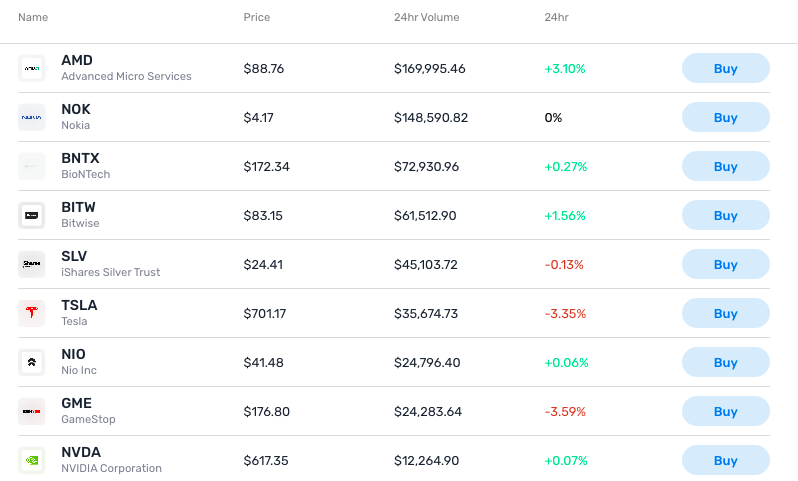Viewport: 798px width, 481px height.
Task: Click the NVIDIA logo icon
Action: click(x=32, y=460)
